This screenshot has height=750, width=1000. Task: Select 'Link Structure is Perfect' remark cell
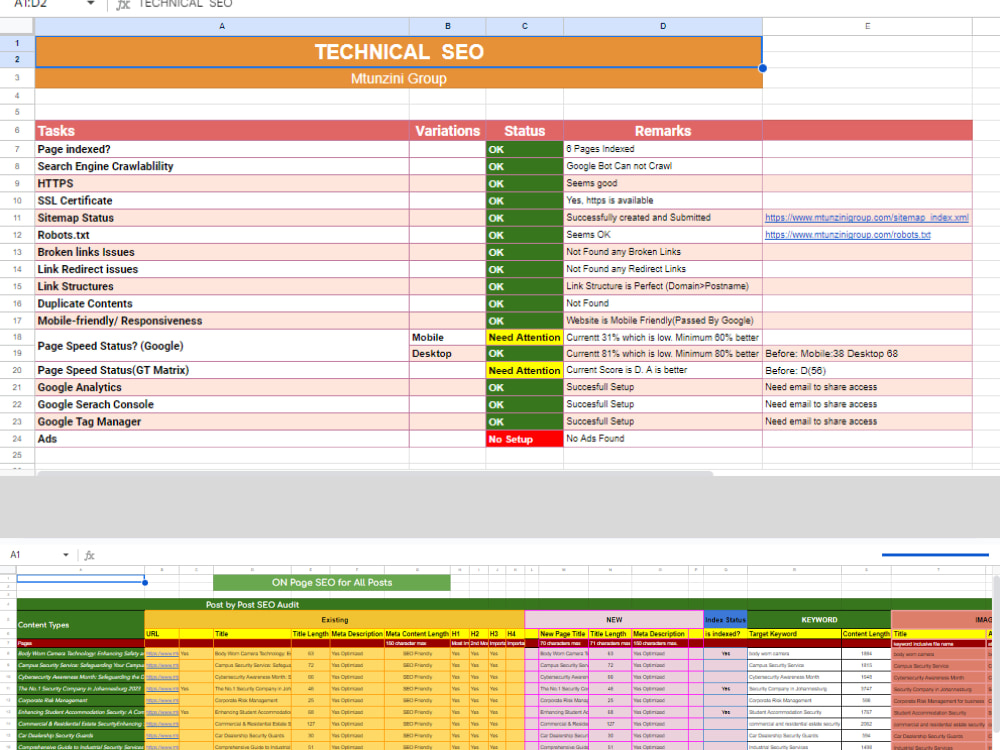[x=663, y=286]
